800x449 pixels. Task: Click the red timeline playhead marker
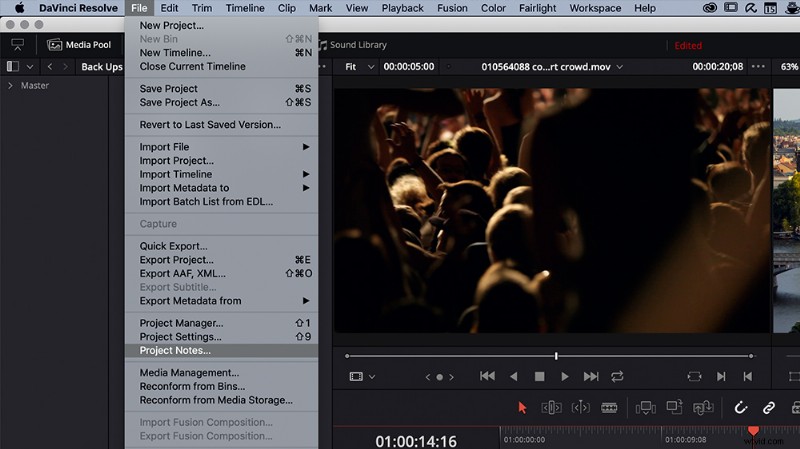(x=753, y=431)
